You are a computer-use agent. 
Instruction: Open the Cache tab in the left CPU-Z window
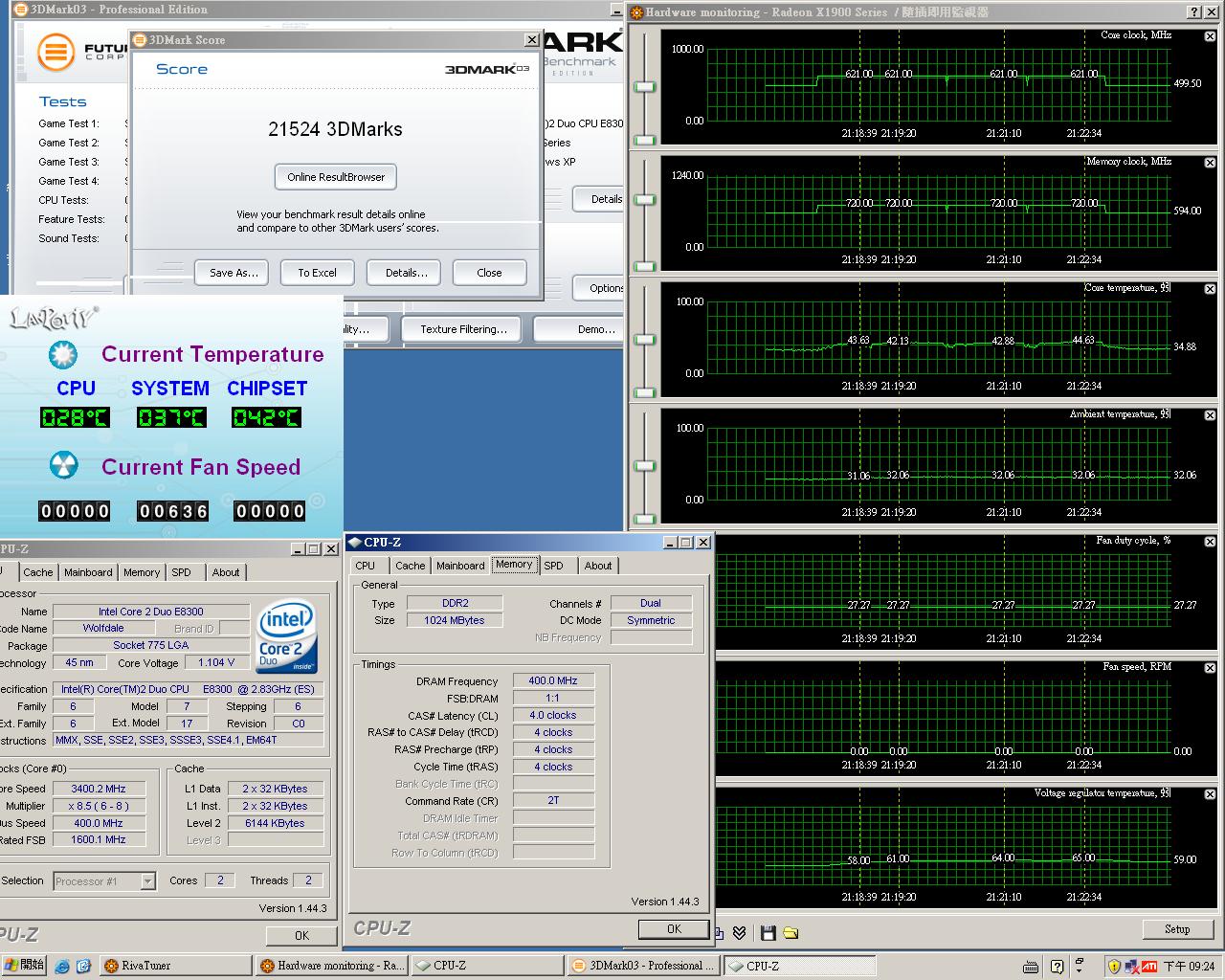(38, 572)
